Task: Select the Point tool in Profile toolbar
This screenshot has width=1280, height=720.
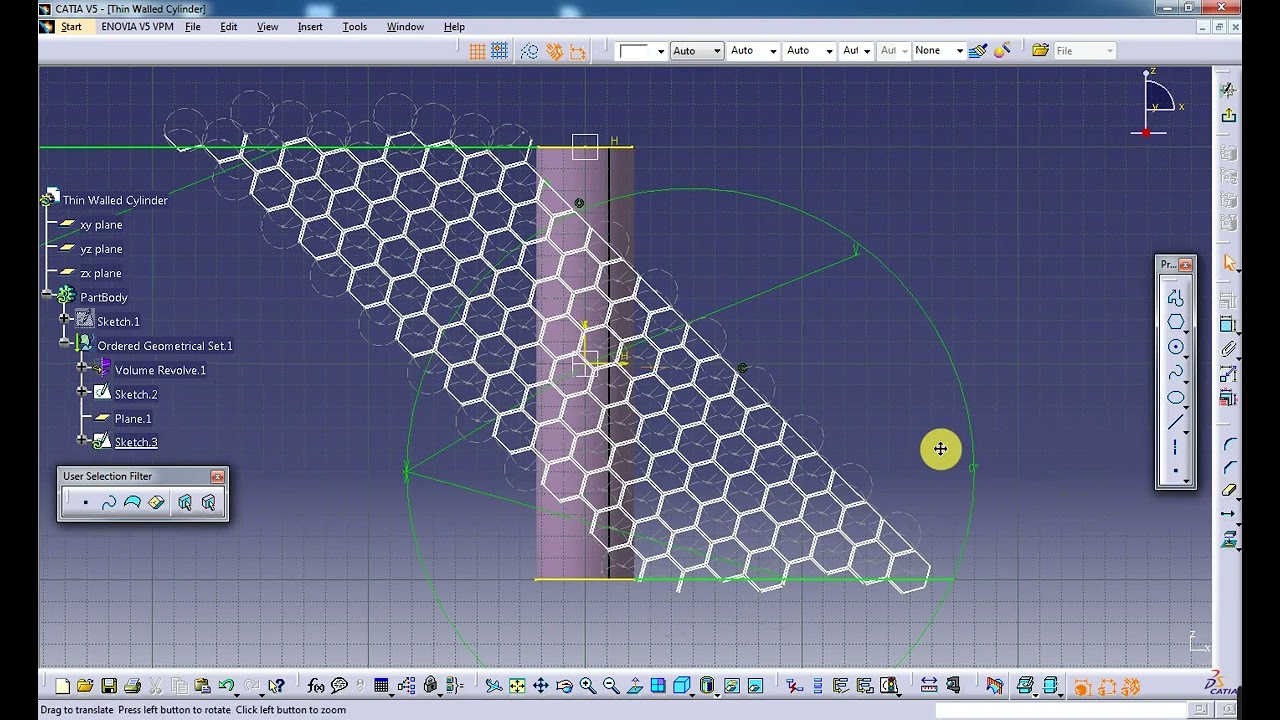Action: (1175, 470)
